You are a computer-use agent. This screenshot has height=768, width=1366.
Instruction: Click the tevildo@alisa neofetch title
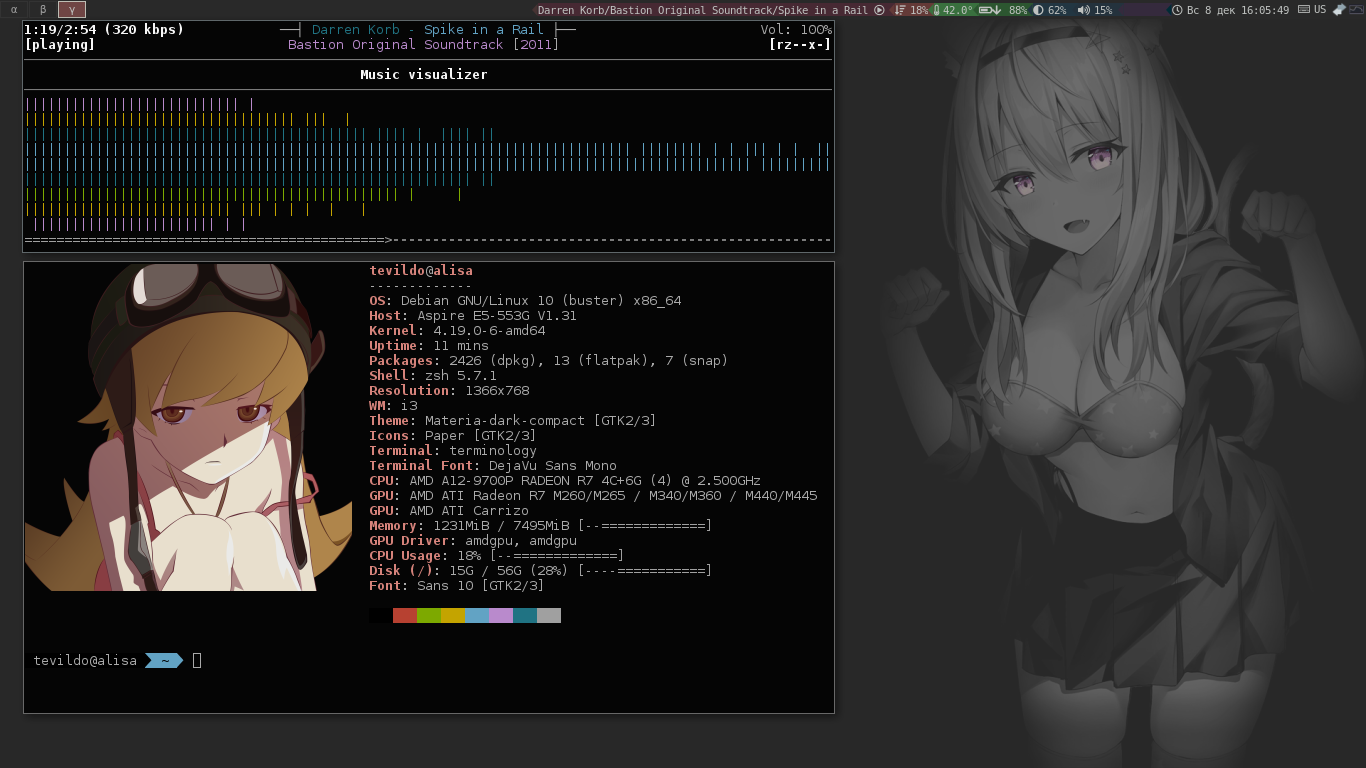(x=421, y=271)
